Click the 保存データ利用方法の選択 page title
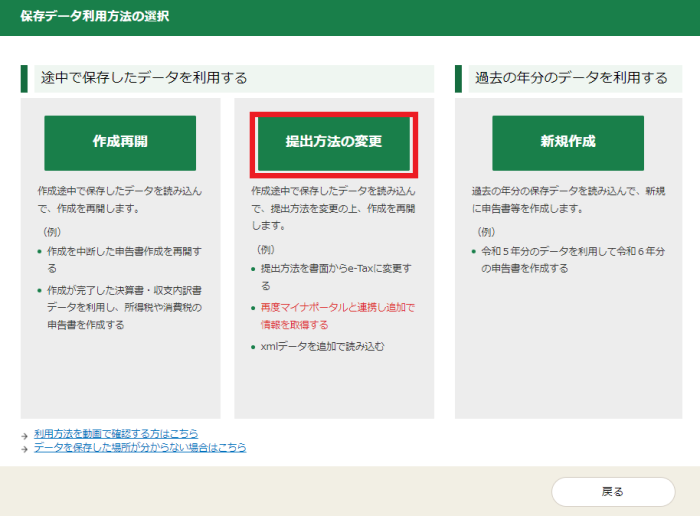The width and height of the screenshot is (700, 516). point(95,17)
